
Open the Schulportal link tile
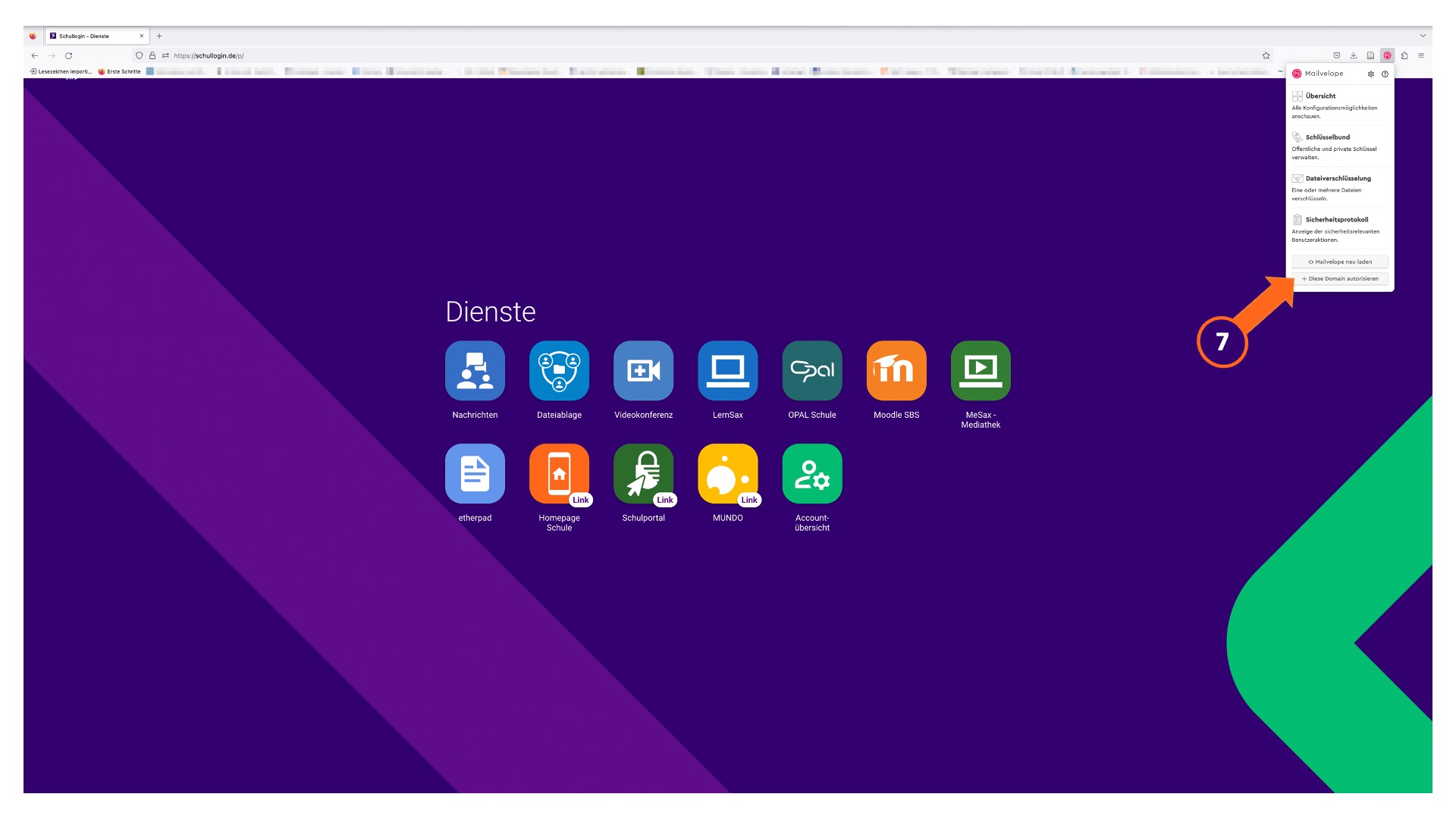[643, 474]
